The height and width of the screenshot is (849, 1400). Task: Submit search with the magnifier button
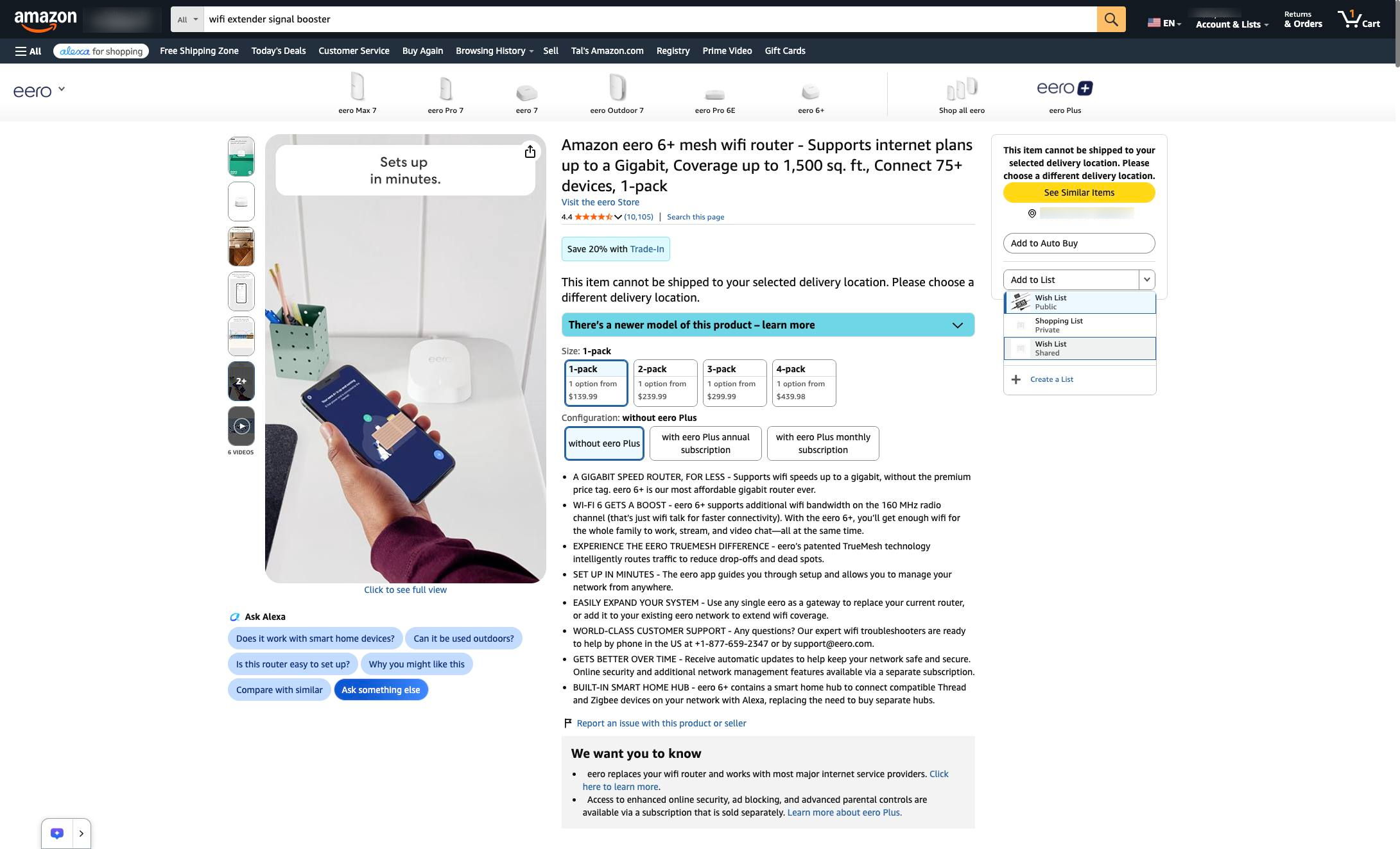point(1110,19)
